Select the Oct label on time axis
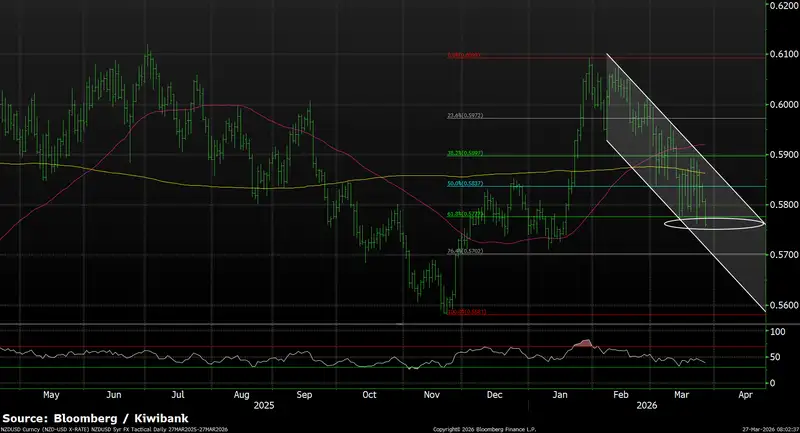 click(369, 395)
